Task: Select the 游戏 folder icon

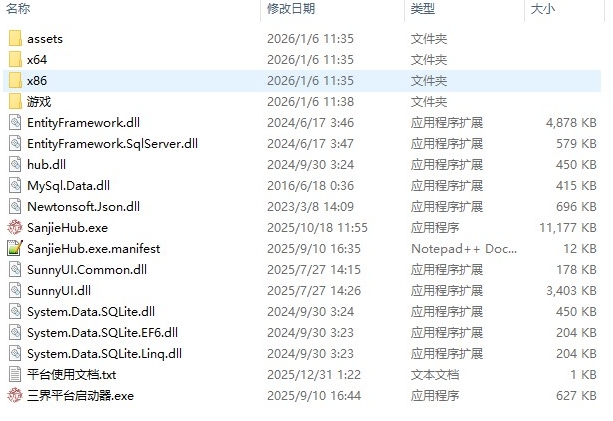Action: pos(15,102)
